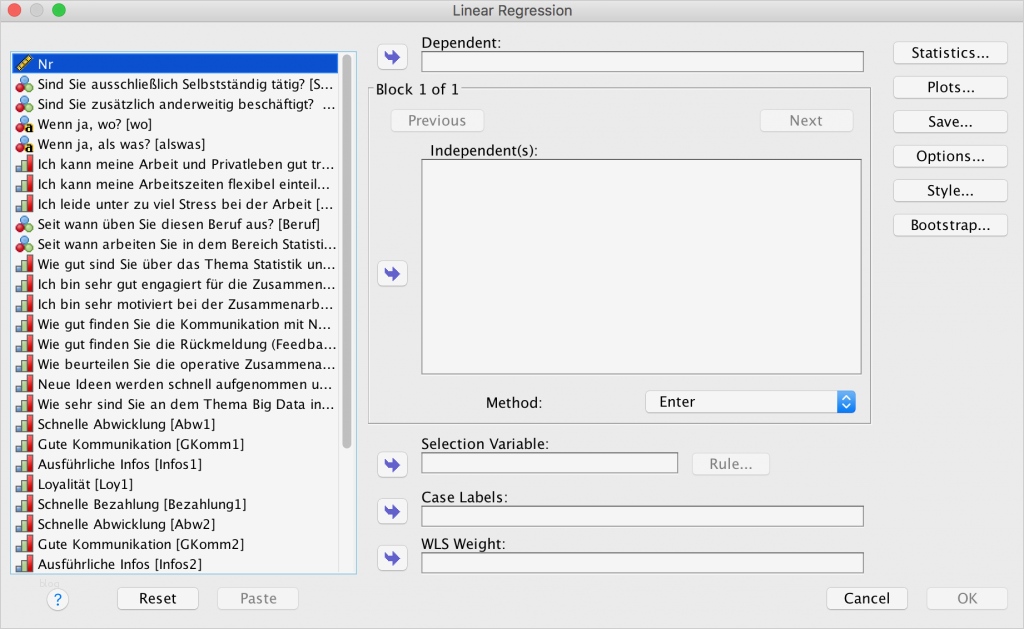Click the Paste button
1024x629 pixels.
258,598
